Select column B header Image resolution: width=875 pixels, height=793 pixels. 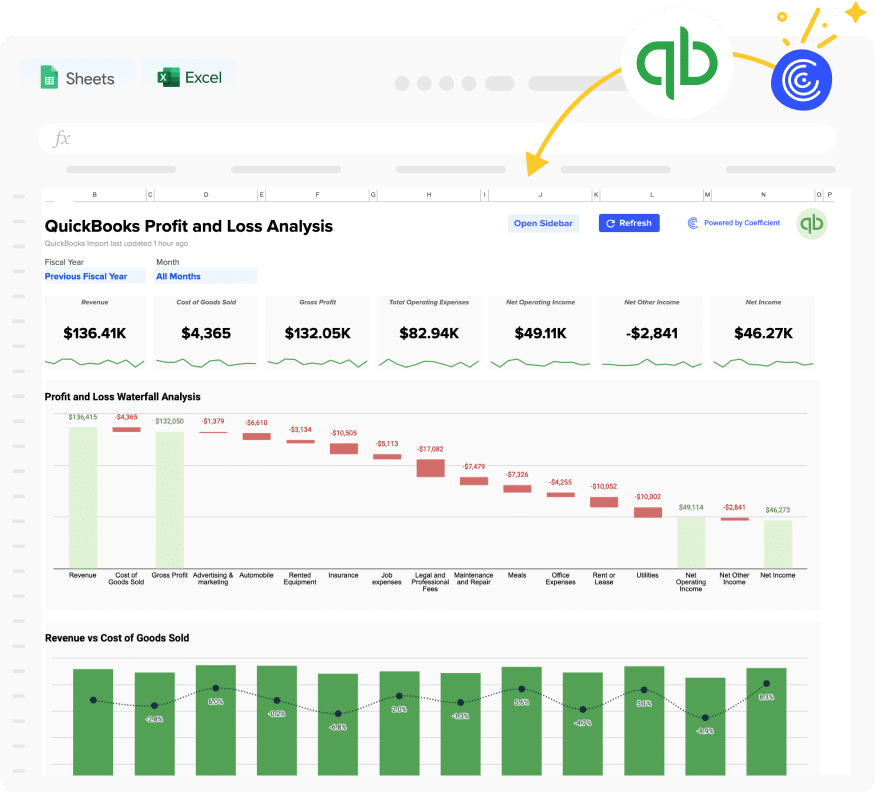[x=95, y=195]
